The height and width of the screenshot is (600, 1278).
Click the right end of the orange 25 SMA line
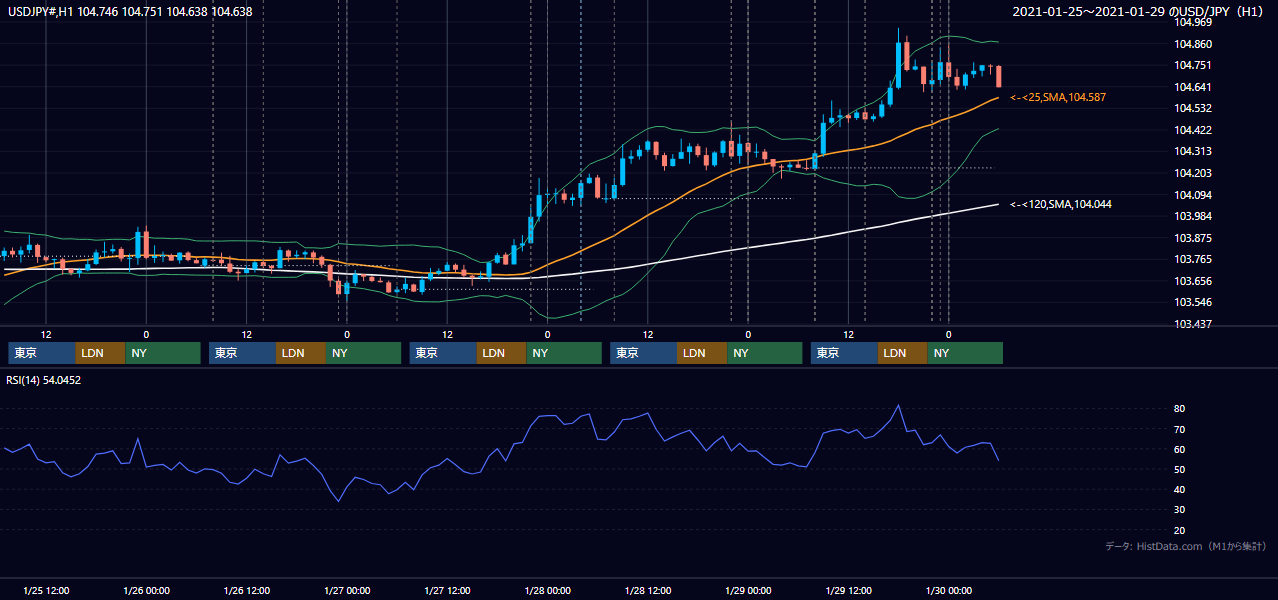coord(997,98)
